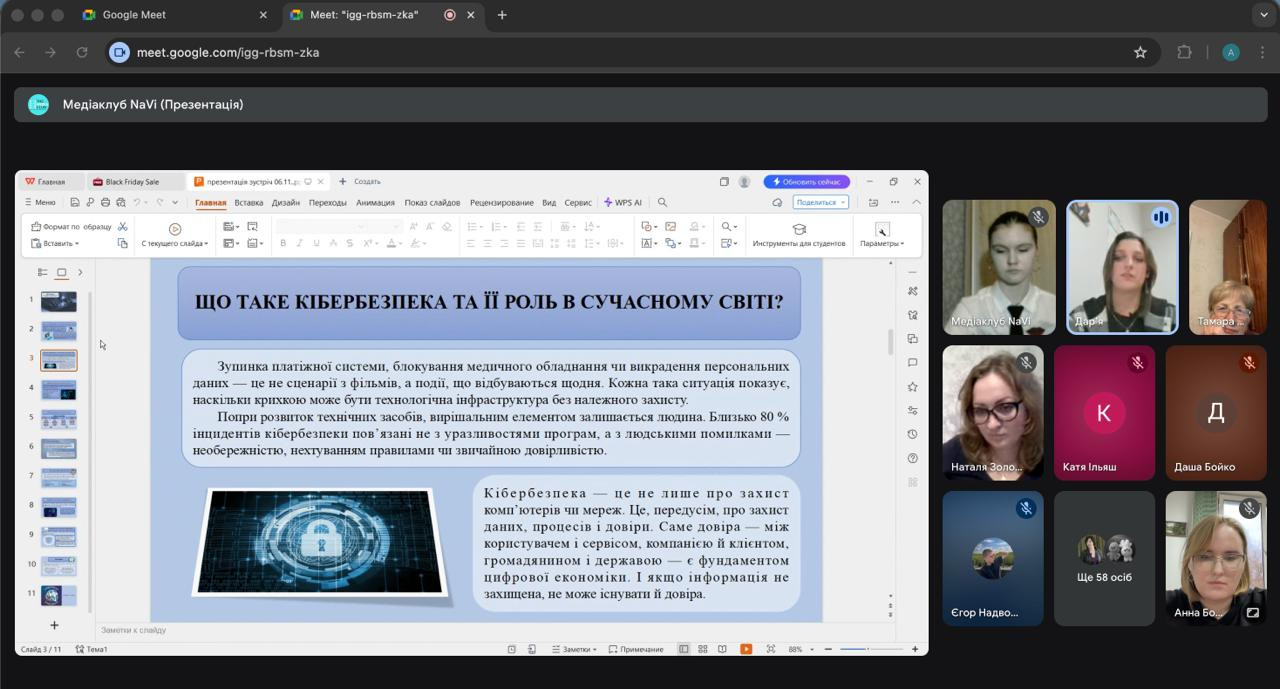Viewport: 1280px width, 689px height.
Task: Open the Вставить paste dropdown
Action: [61, 243]
